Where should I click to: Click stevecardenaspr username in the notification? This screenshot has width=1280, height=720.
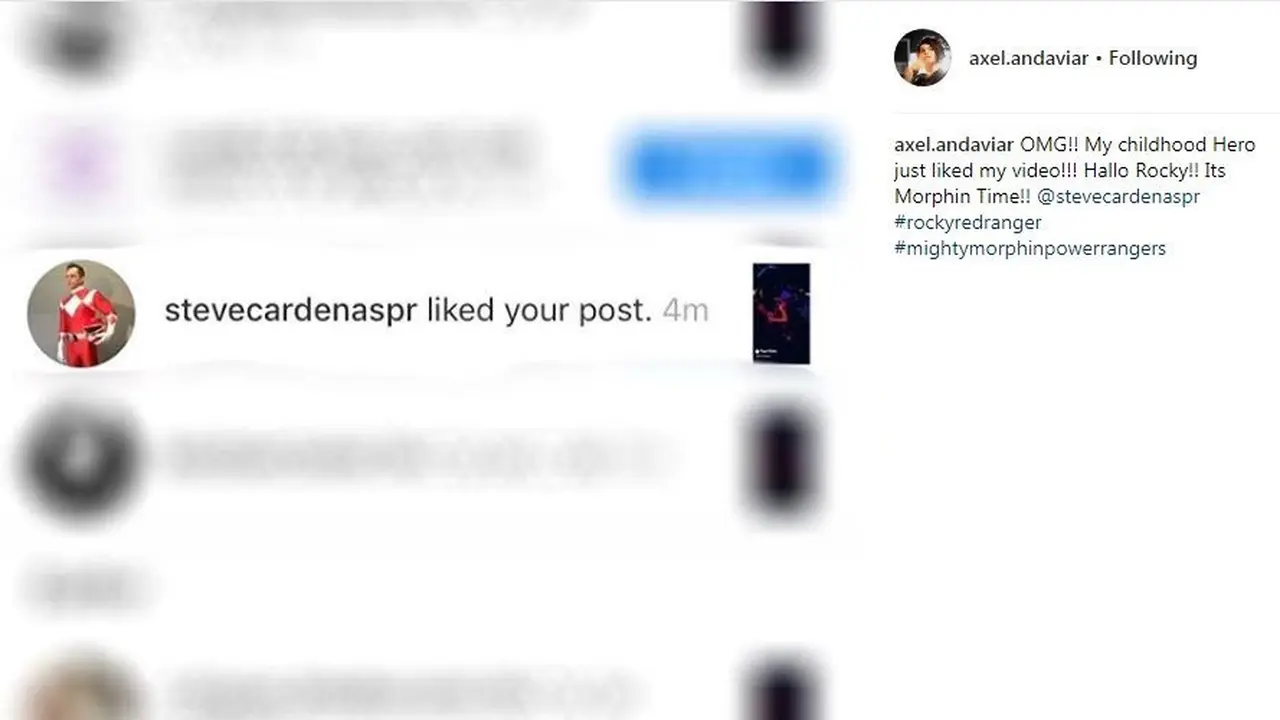290,311
